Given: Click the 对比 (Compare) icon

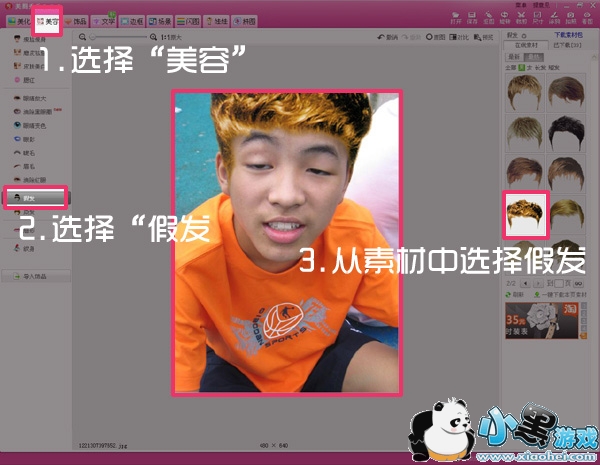Looking at the screenshot, I should pyautogui.click(x=463, y=37).
